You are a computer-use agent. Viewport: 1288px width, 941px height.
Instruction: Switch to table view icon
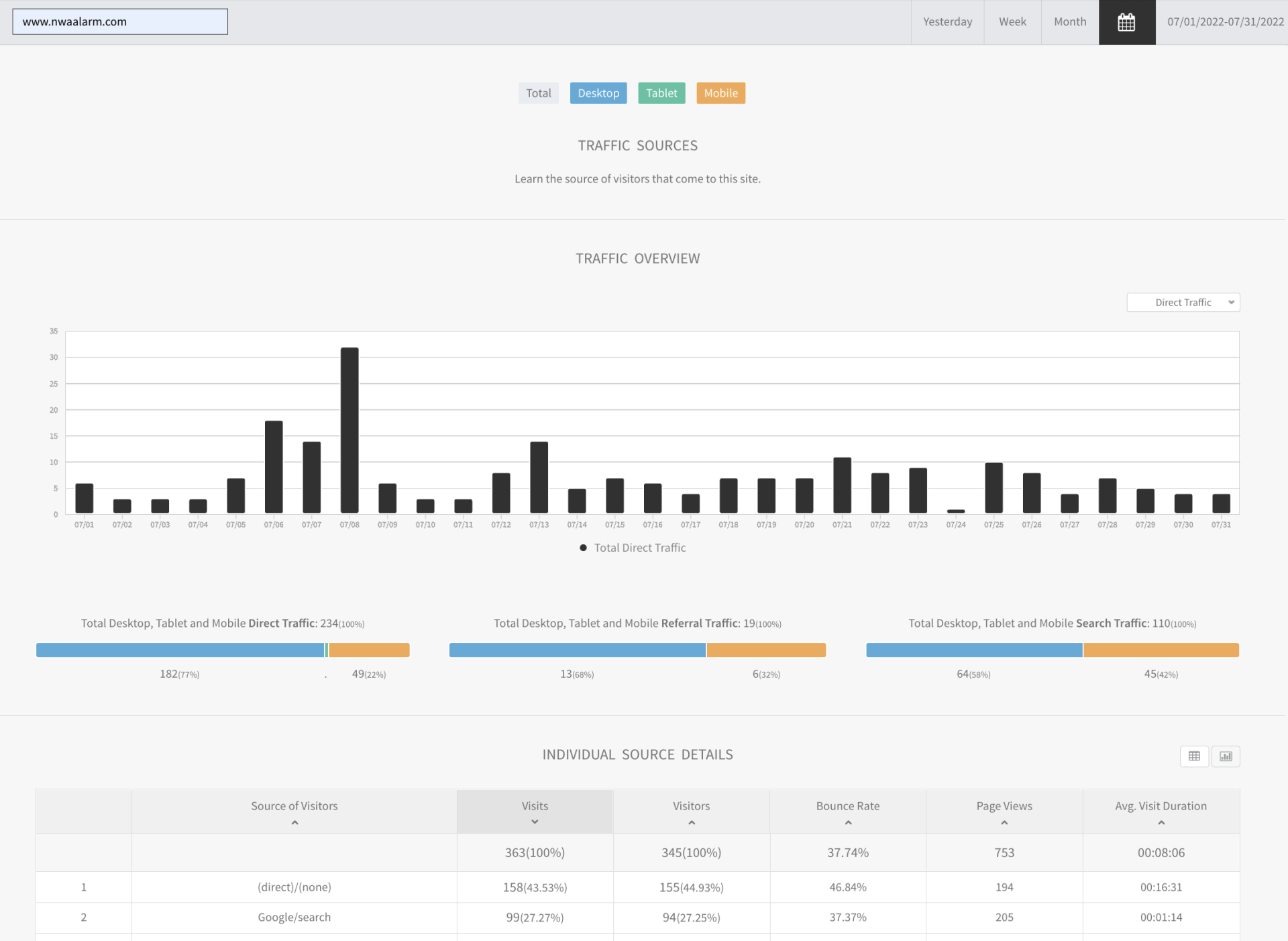tap(1194, 756)
